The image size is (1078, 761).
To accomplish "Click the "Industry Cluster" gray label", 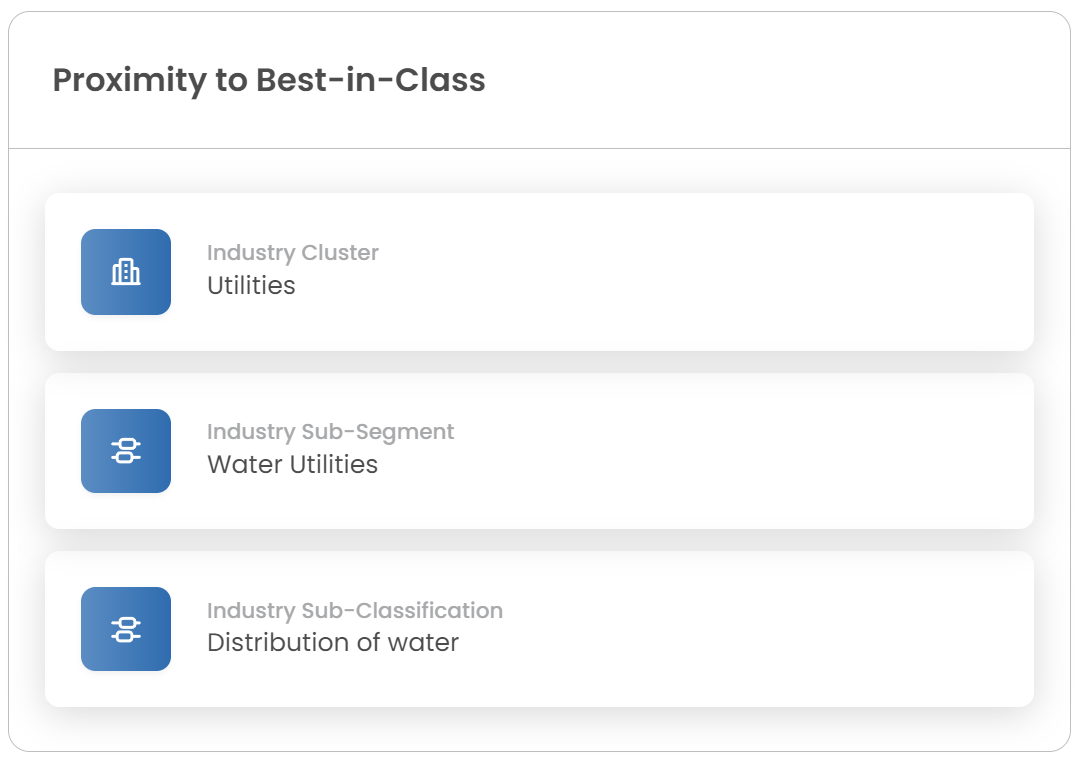I will [x=293, y=253].
